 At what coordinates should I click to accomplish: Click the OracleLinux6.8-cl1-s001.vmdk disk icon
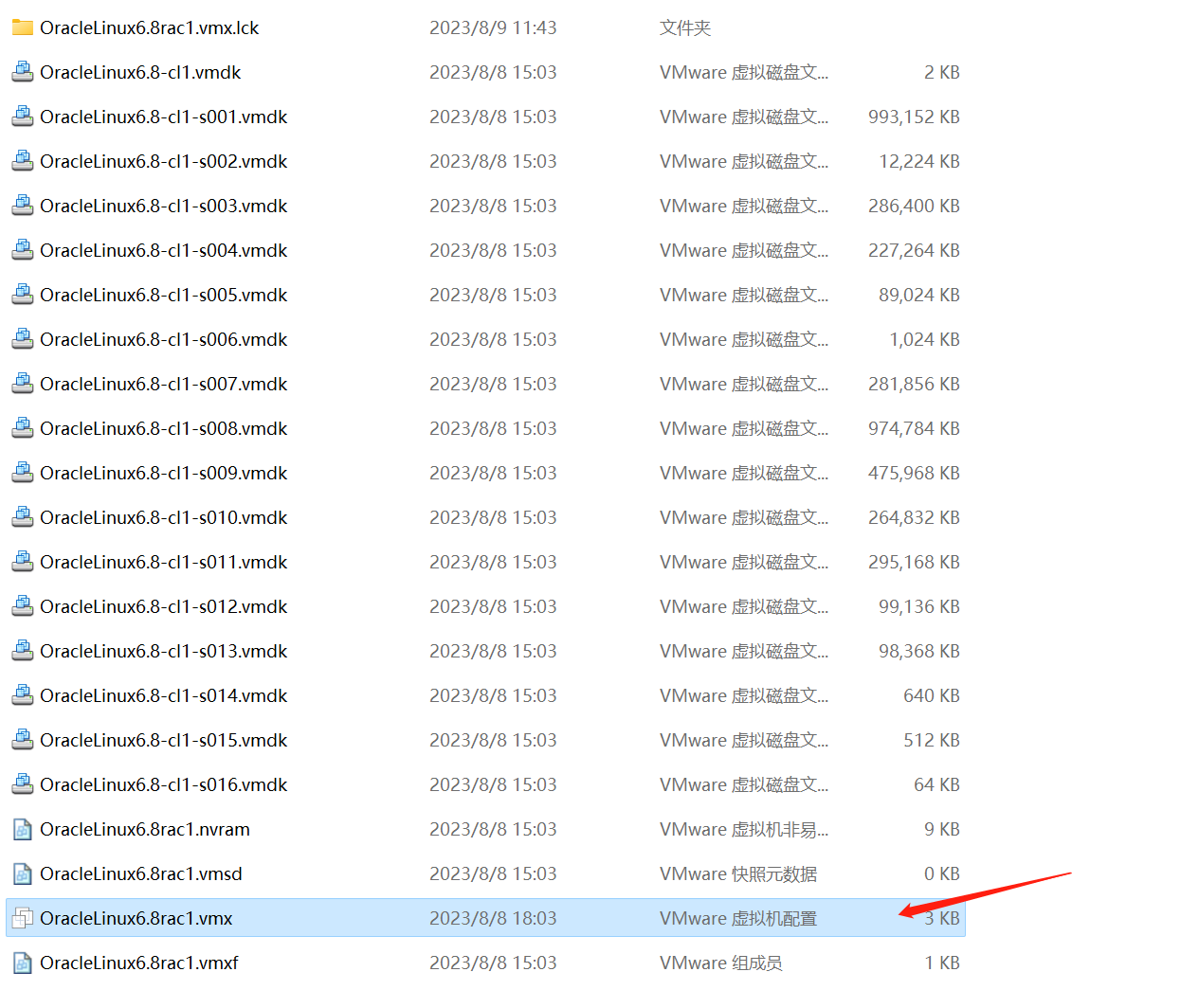(23, 117)
